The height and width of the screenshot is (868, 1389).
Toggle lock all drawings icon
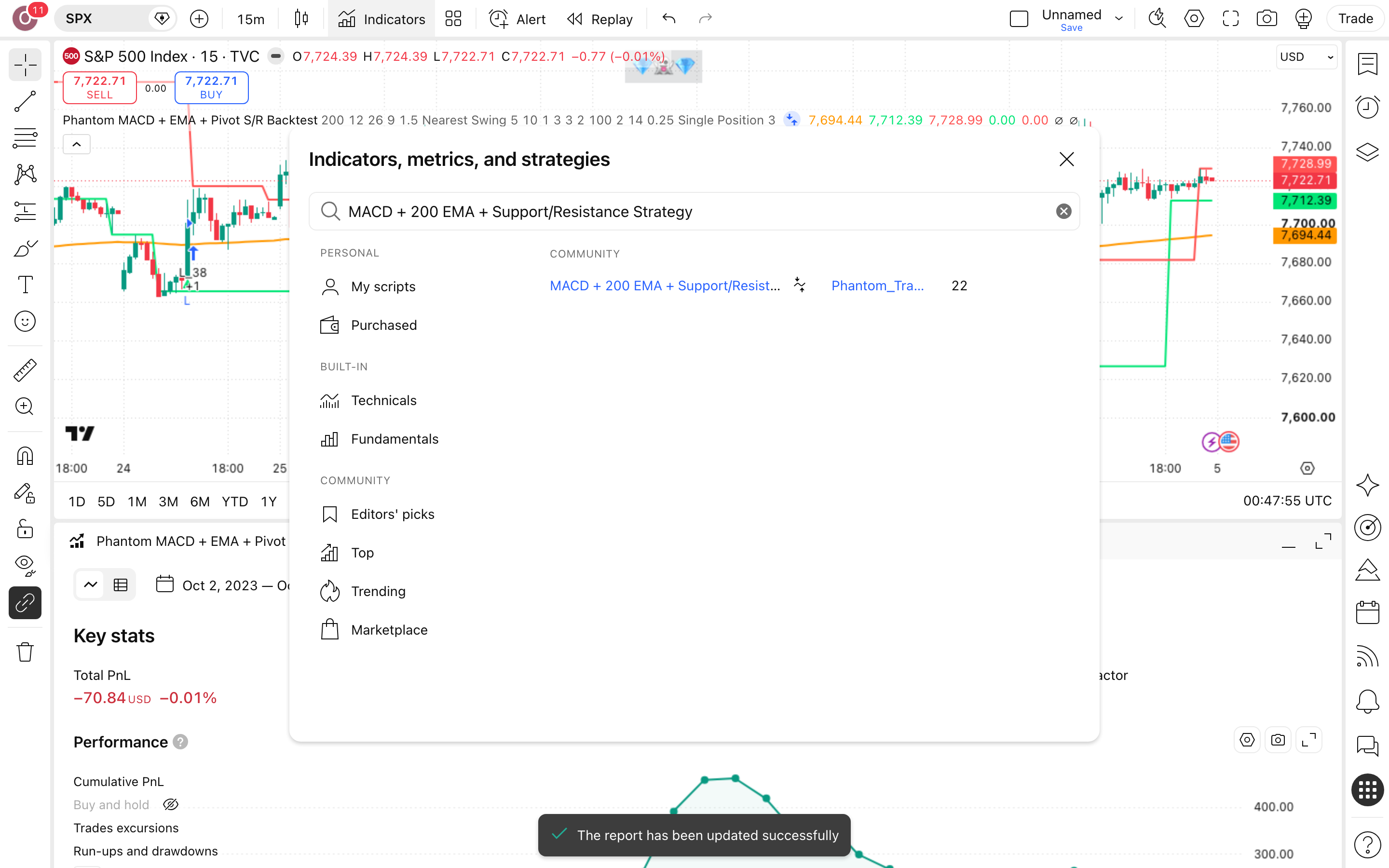(25, 529)
